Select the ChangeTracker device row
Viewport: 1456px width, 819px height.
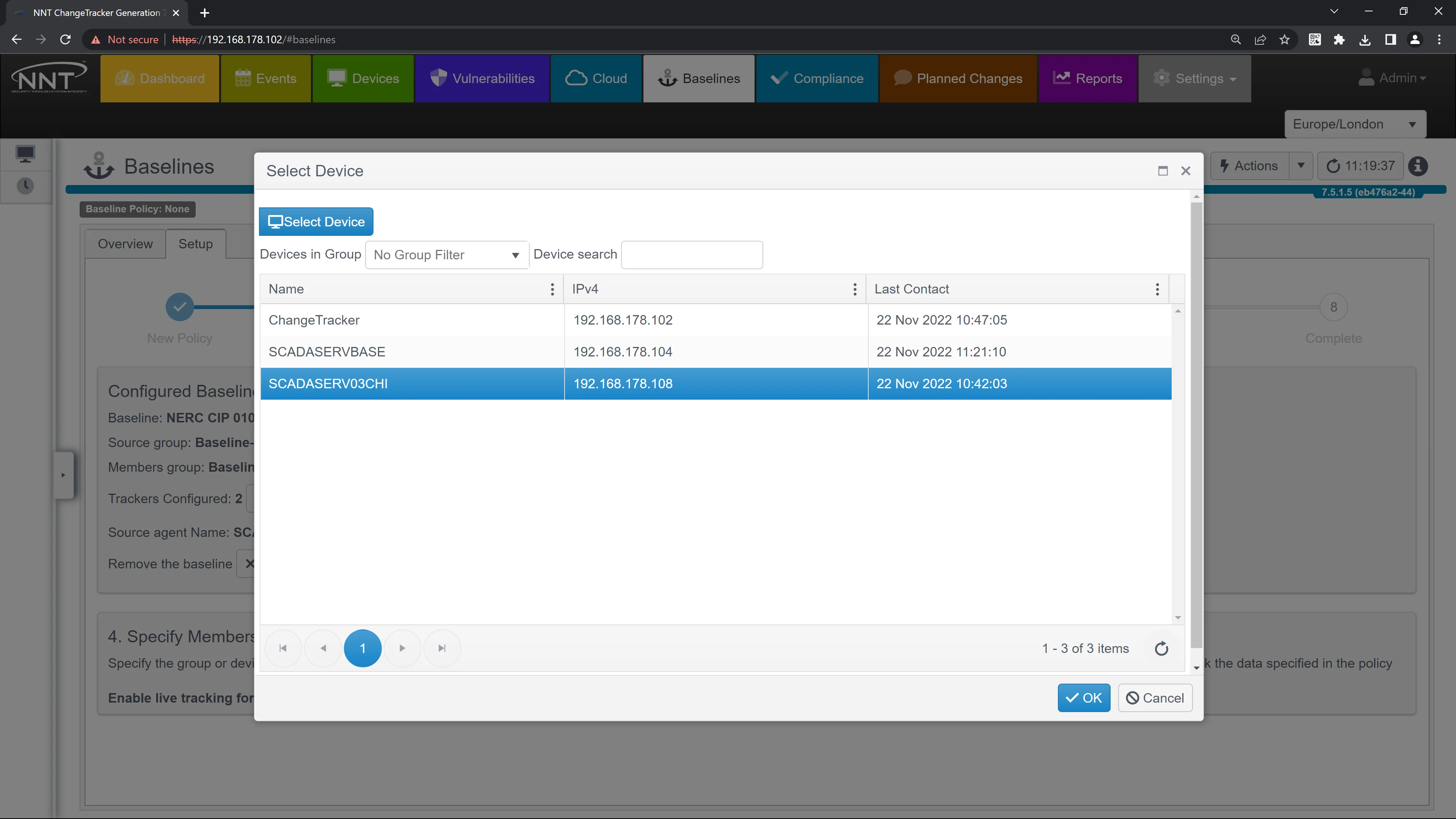[715, 320]
